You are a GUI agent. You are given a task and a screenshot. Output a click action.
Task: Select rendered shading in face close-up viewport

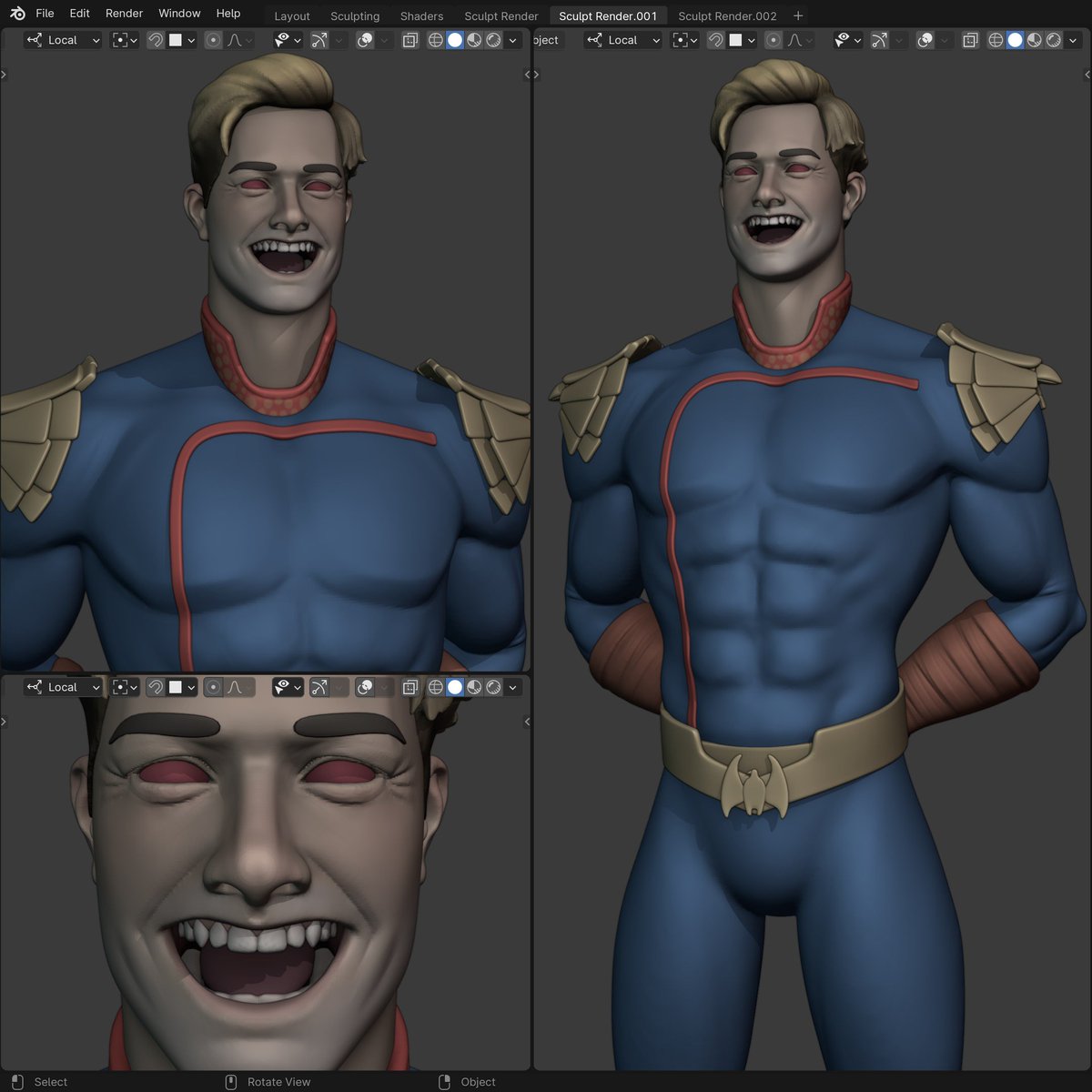pos(493,687)
